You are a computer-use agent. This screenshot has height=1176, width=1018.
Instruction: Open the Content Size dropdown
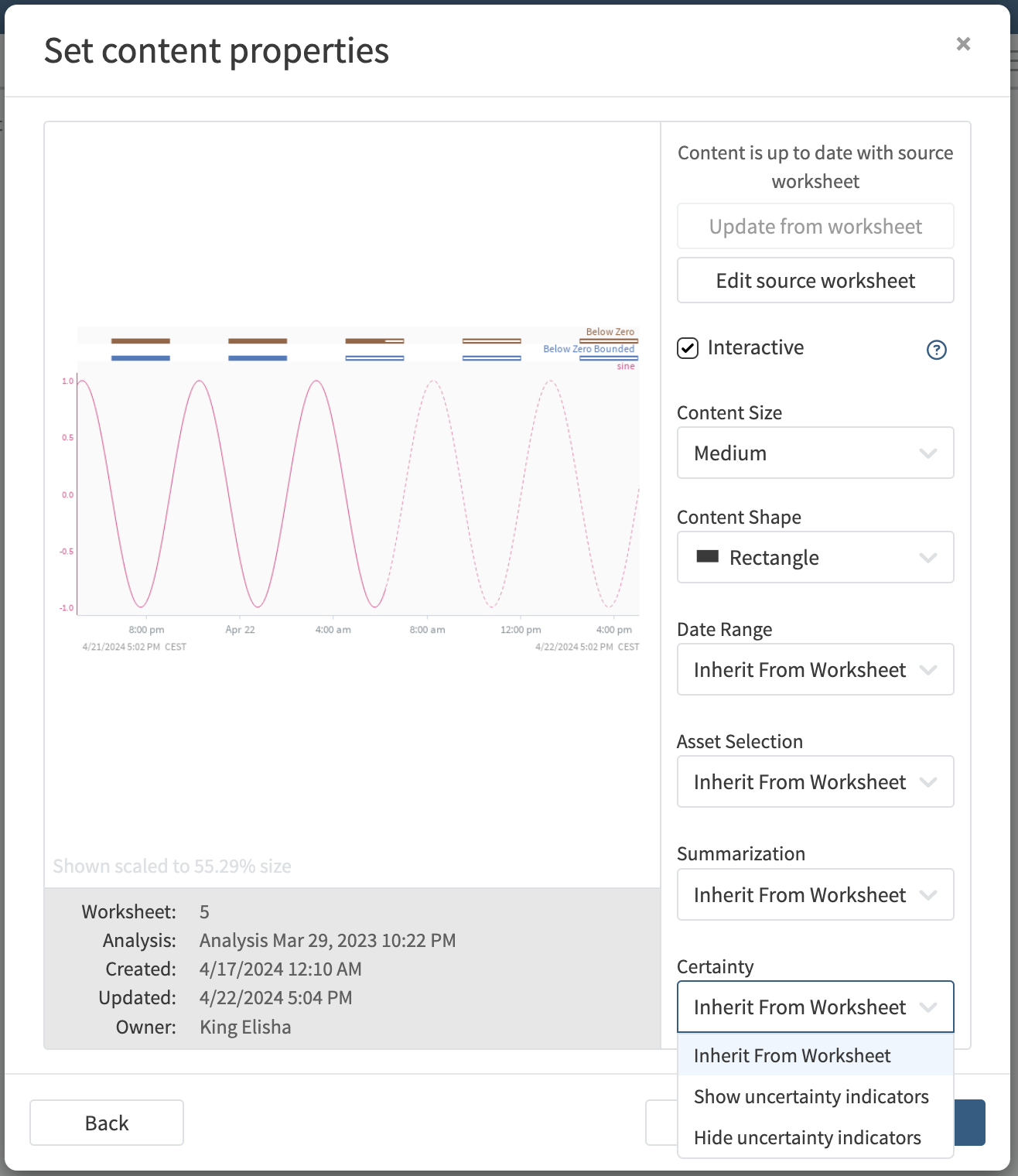[x=815, y=453]
